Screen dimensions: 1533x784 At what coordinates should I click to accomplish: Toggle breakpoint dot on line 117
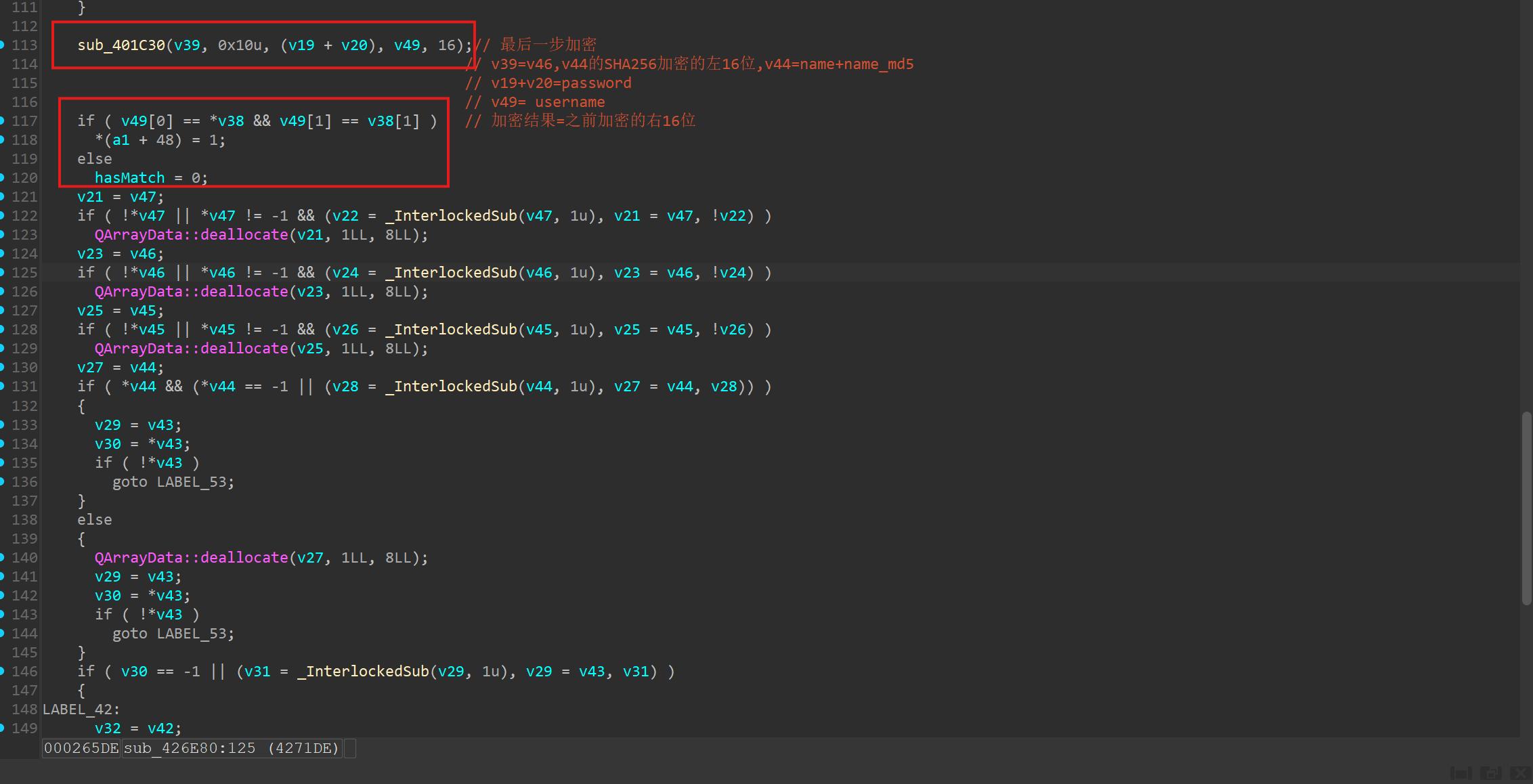coord(2,121)
